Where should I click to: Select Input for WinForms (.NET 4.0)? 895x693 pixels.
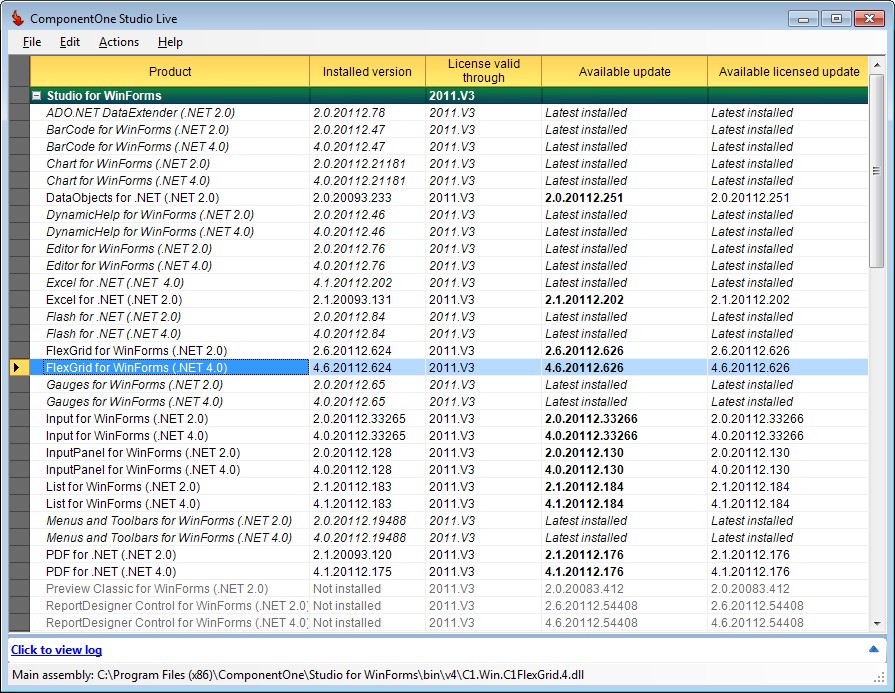(x=127, y=436)
